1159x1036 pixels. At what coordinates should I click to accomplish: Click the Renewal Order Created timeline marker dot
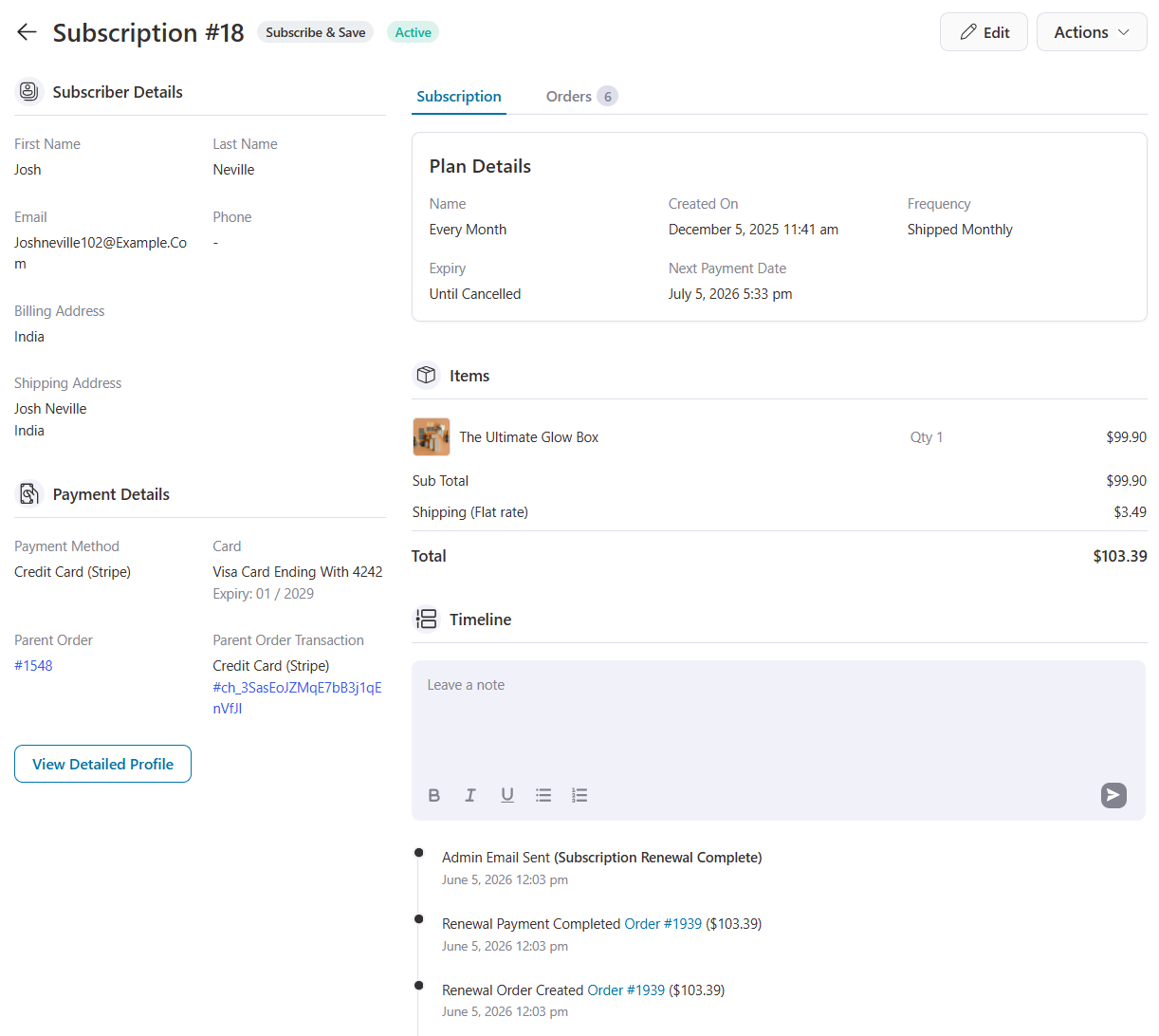coord(419,986)
